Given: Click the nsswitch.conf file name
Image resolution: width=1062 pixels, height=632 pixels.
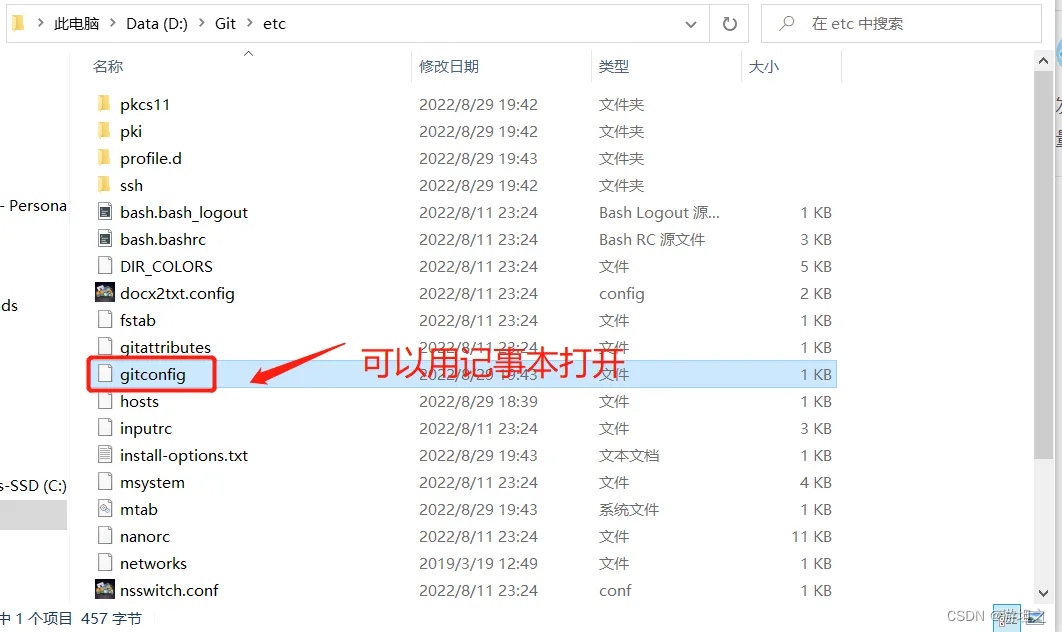Looking at the screenshot, I should tap(169, 590).
